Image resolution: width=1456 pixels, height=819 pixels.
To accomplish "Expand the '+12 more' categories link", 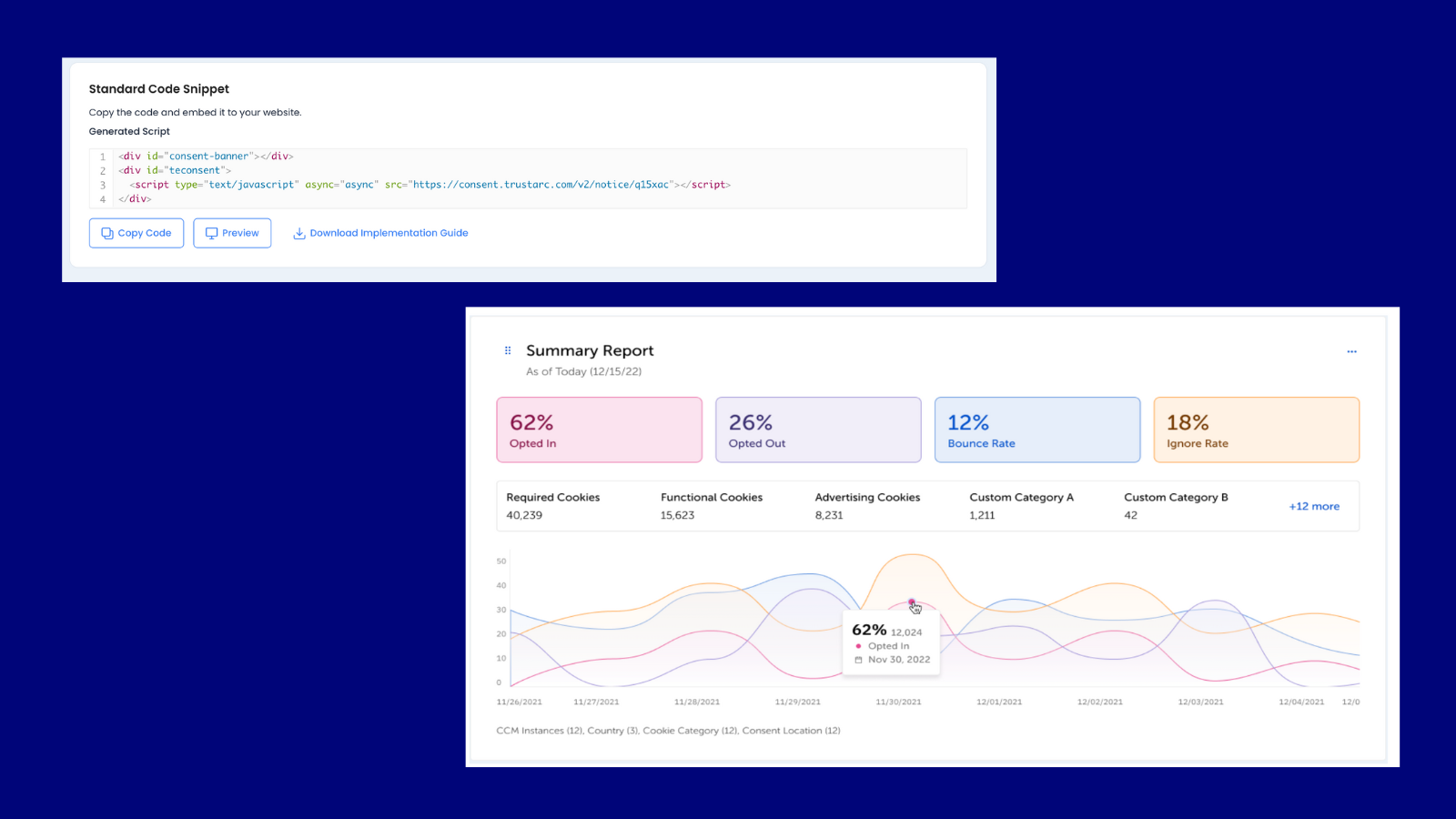I will tap(1314, 506).
